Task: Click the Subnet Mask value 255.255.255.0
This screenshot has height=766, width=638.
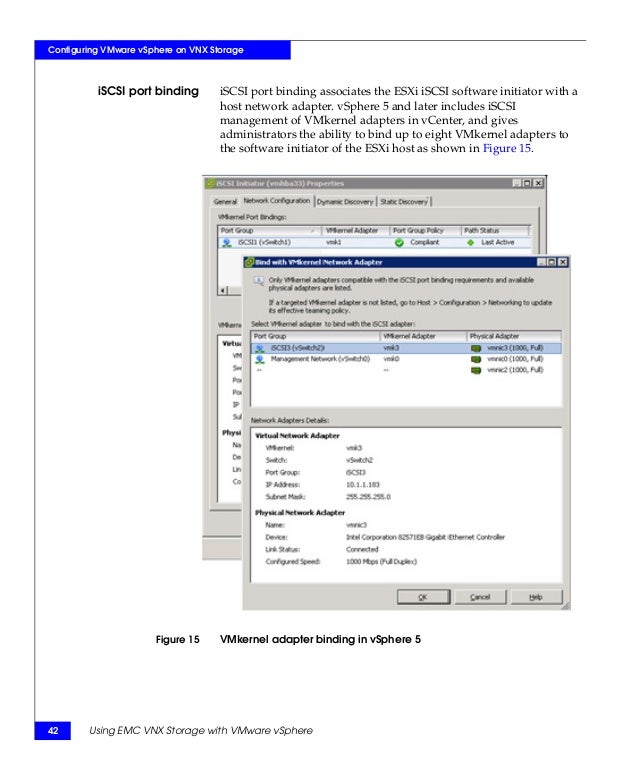Action: click(368, 497)
